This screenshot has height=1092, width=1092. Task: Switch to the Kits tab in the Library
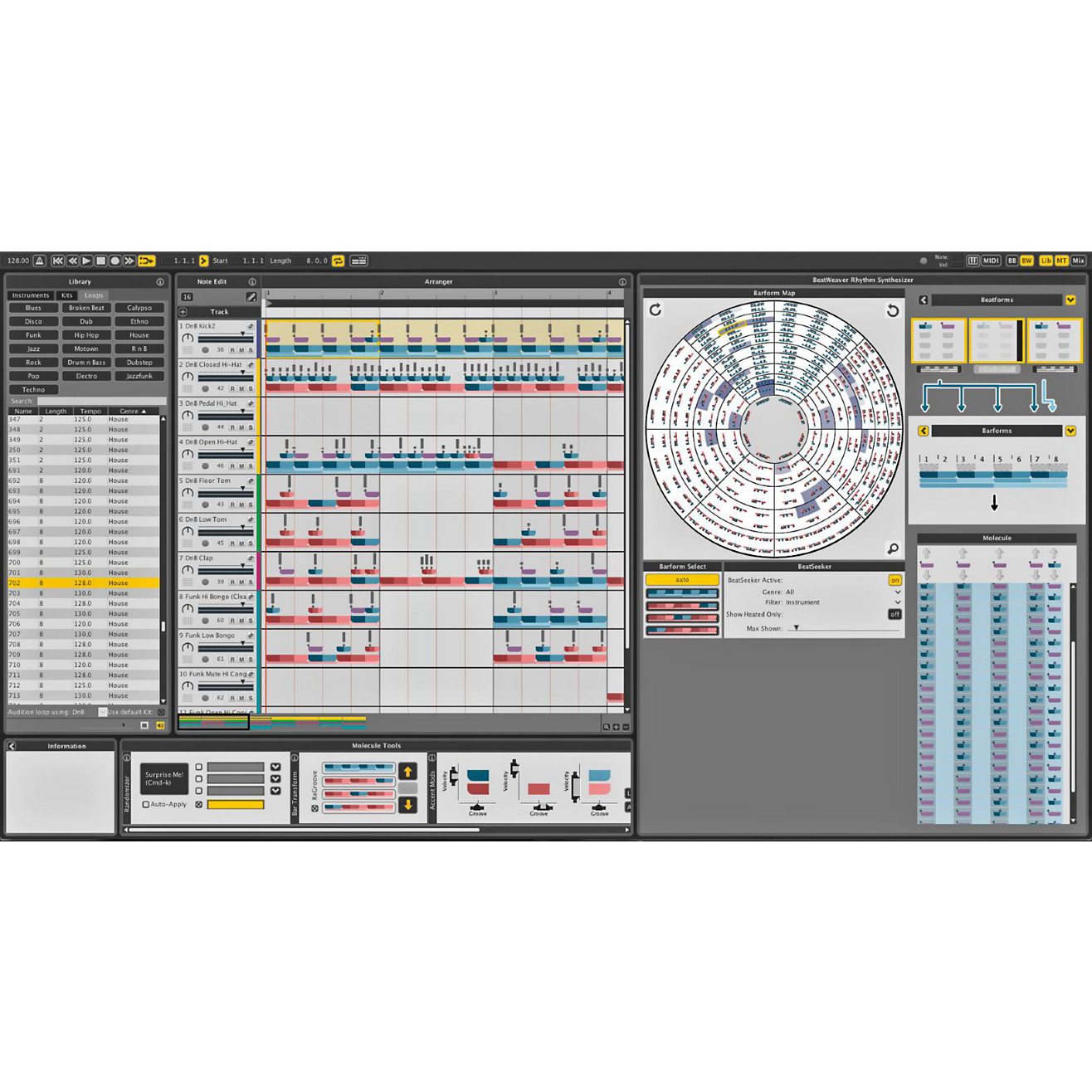coord(66,295)
